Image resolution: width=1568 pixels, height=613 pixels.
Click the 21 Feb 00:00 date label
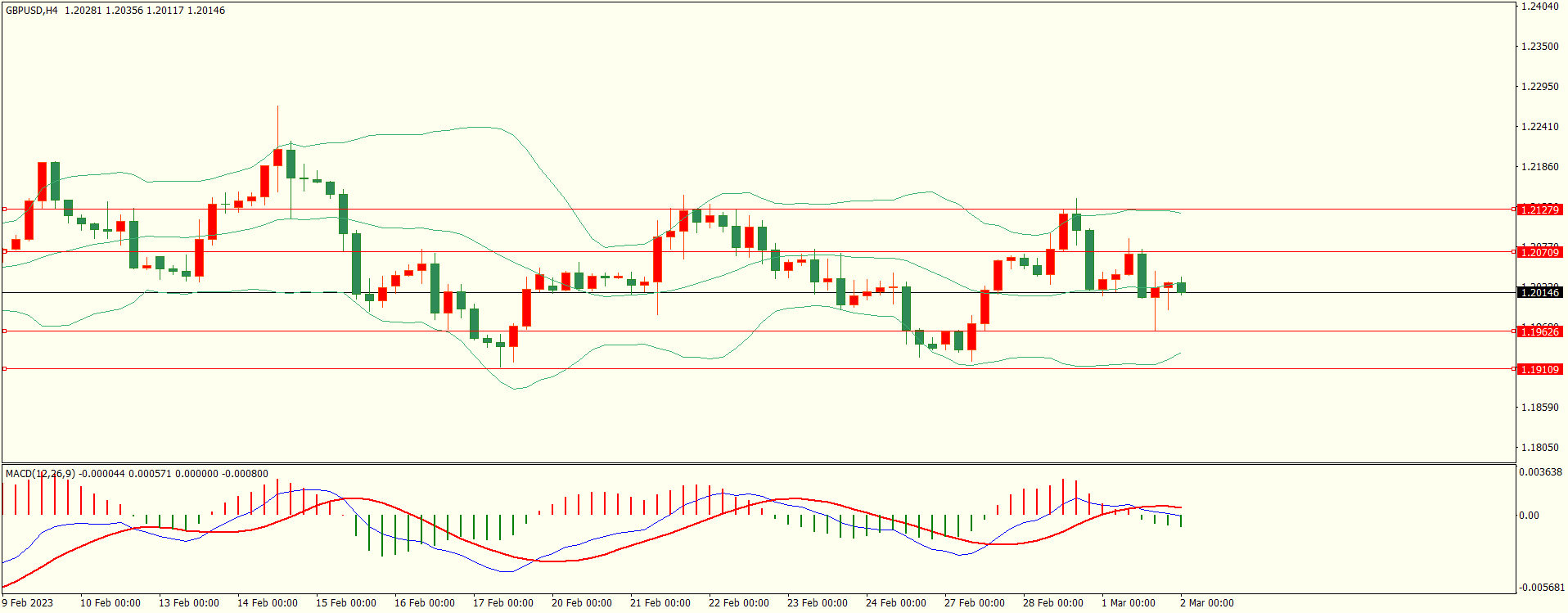660,603
